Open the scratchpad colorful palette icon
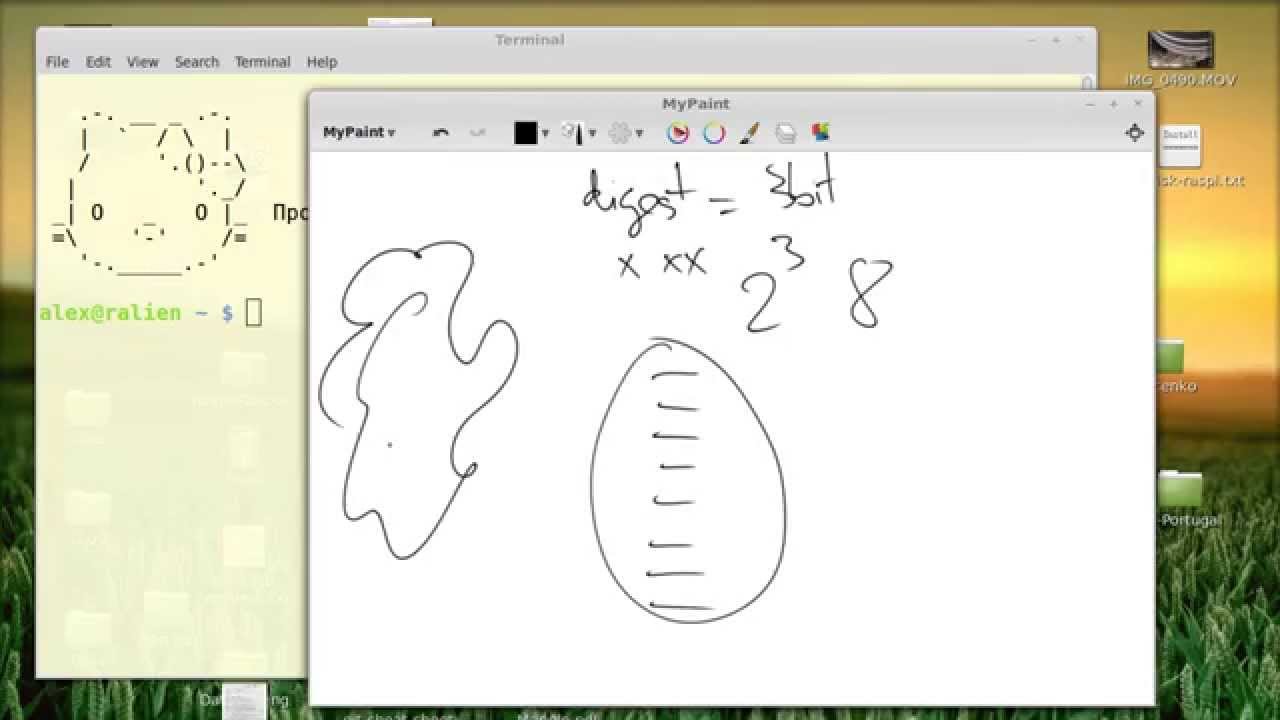 pyautogui.click(x=821, y=132)
